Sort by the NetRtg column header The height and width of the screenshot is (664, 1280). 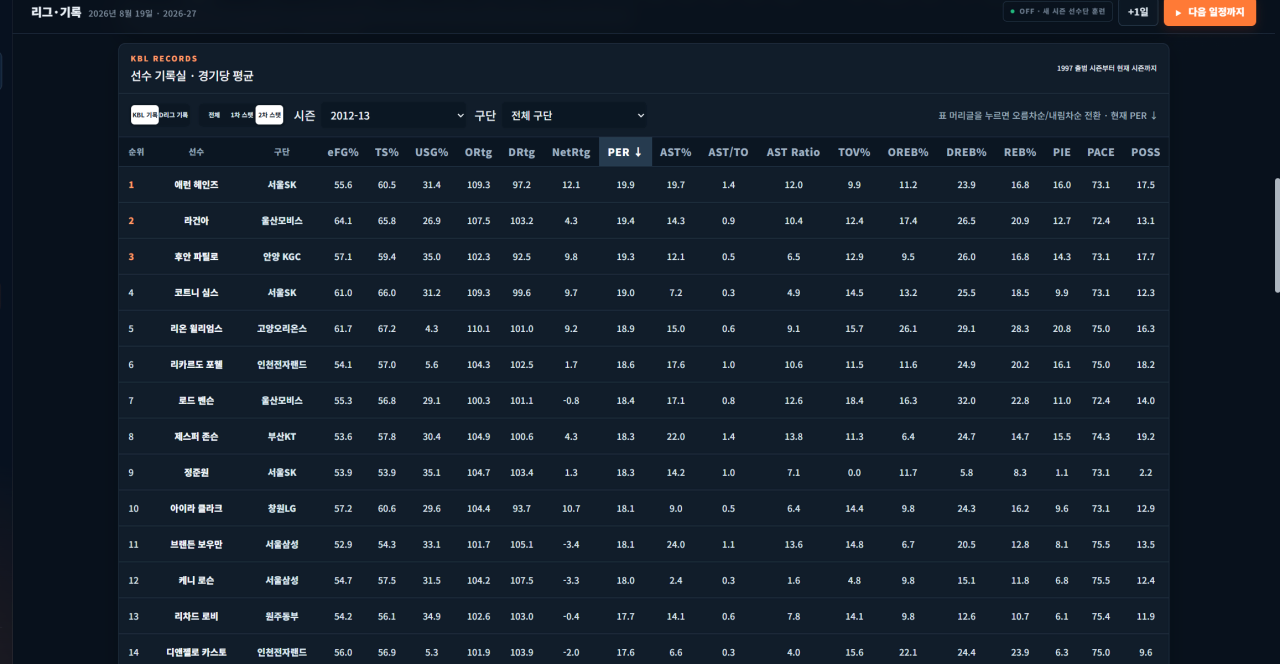[x=571, y=152]
